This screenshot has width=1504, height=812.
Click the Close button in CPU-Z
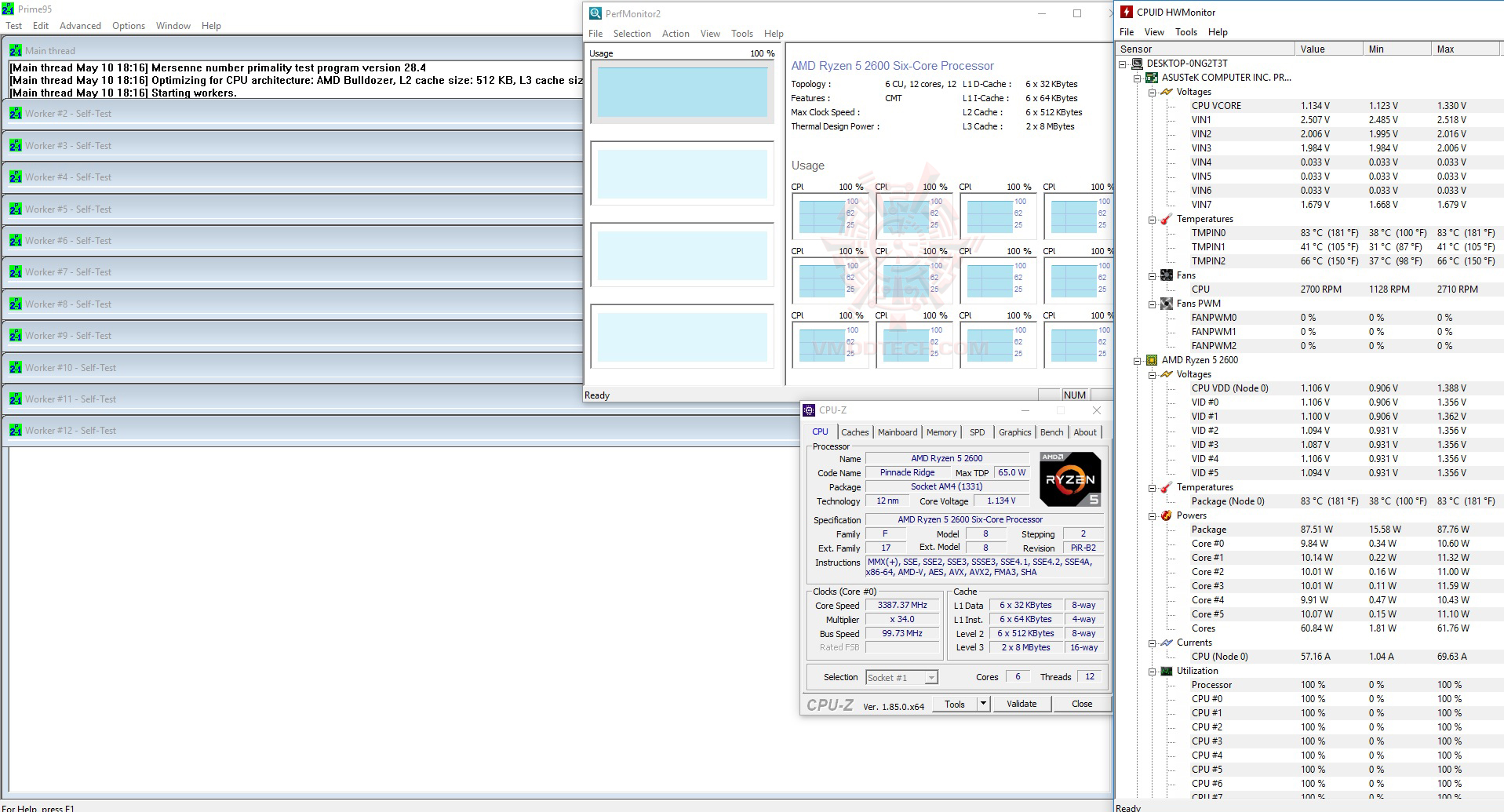(1082, 704)
